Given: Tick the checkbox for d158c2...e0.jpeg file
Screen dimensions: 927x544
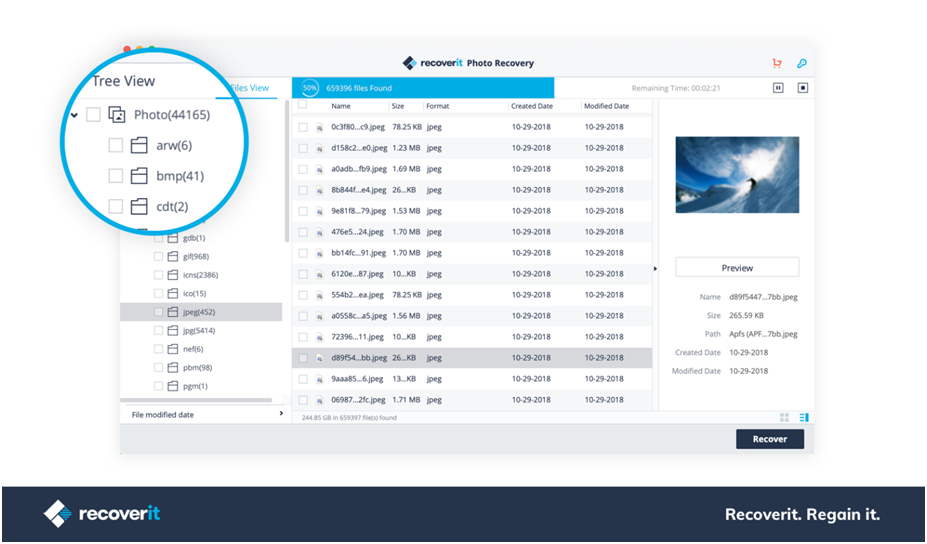Looking at the screenshot, I should 303,148.
